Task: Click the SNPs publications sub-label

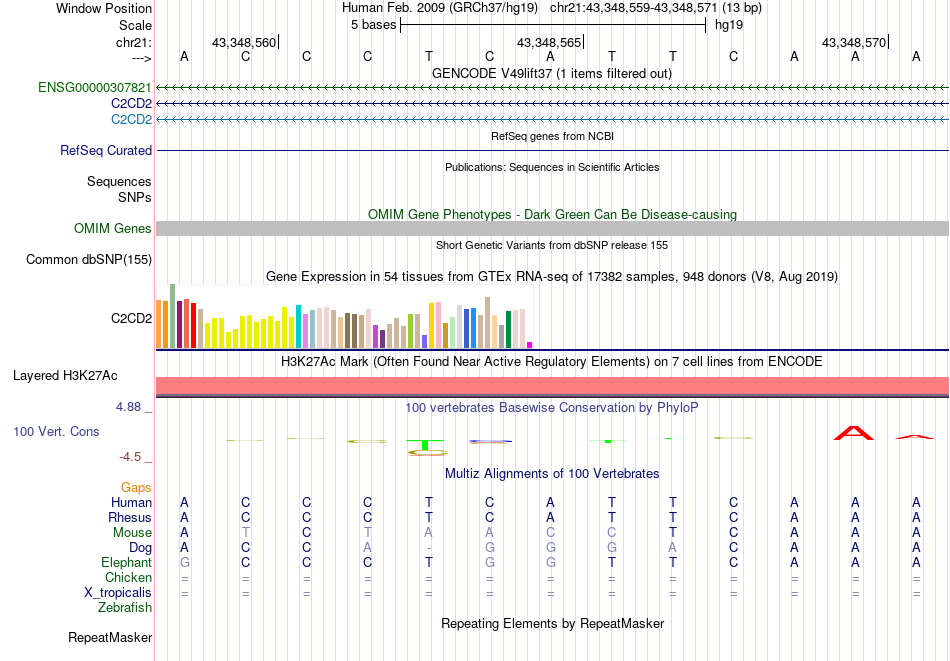Action: coord(135,198)
